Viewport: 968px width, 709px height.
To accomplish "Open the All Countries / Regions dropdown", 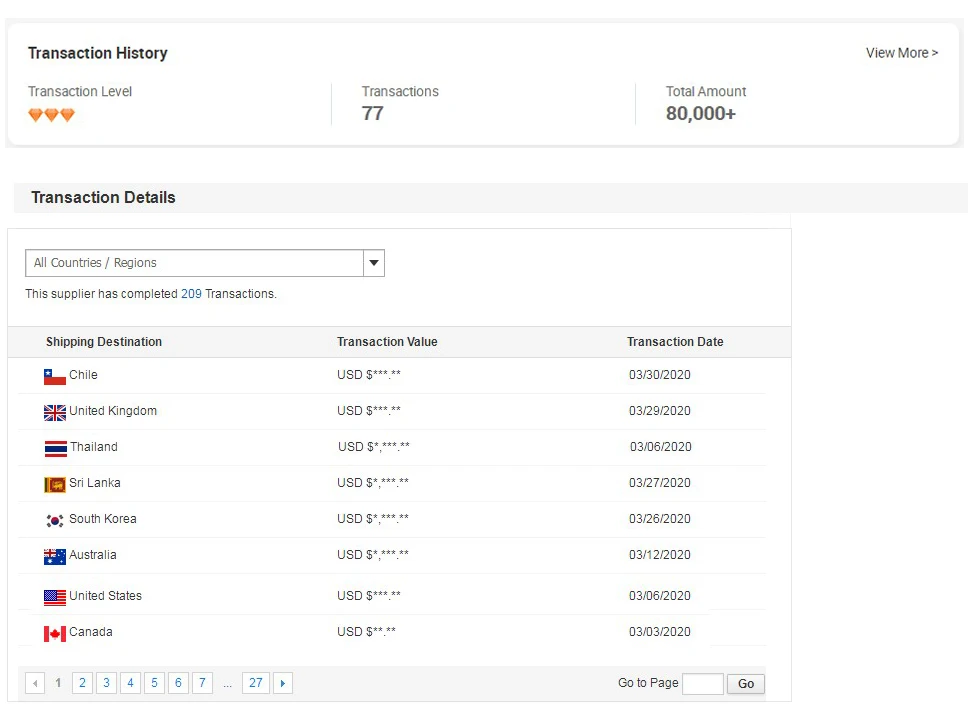I will (x=195, y=263).
